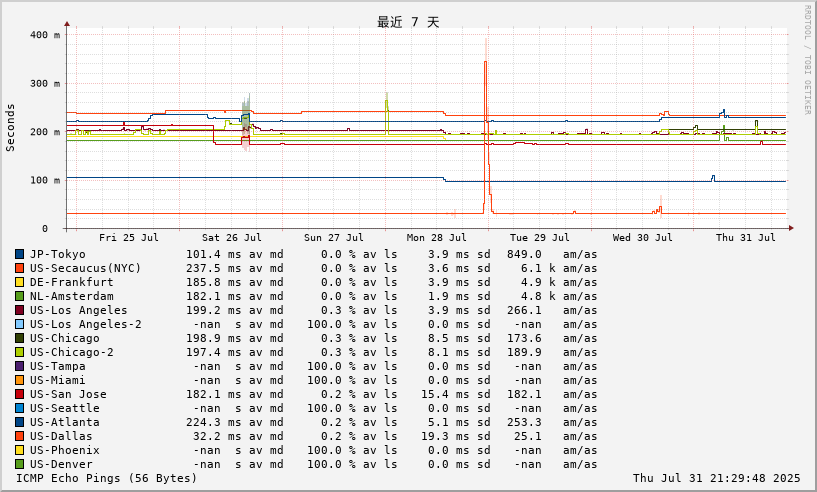Image resolution: width=817 pixels, height=492 pixels.
Task: Click the 101.4 ms median value for JP-Tokyo
Action: [214, 254]
